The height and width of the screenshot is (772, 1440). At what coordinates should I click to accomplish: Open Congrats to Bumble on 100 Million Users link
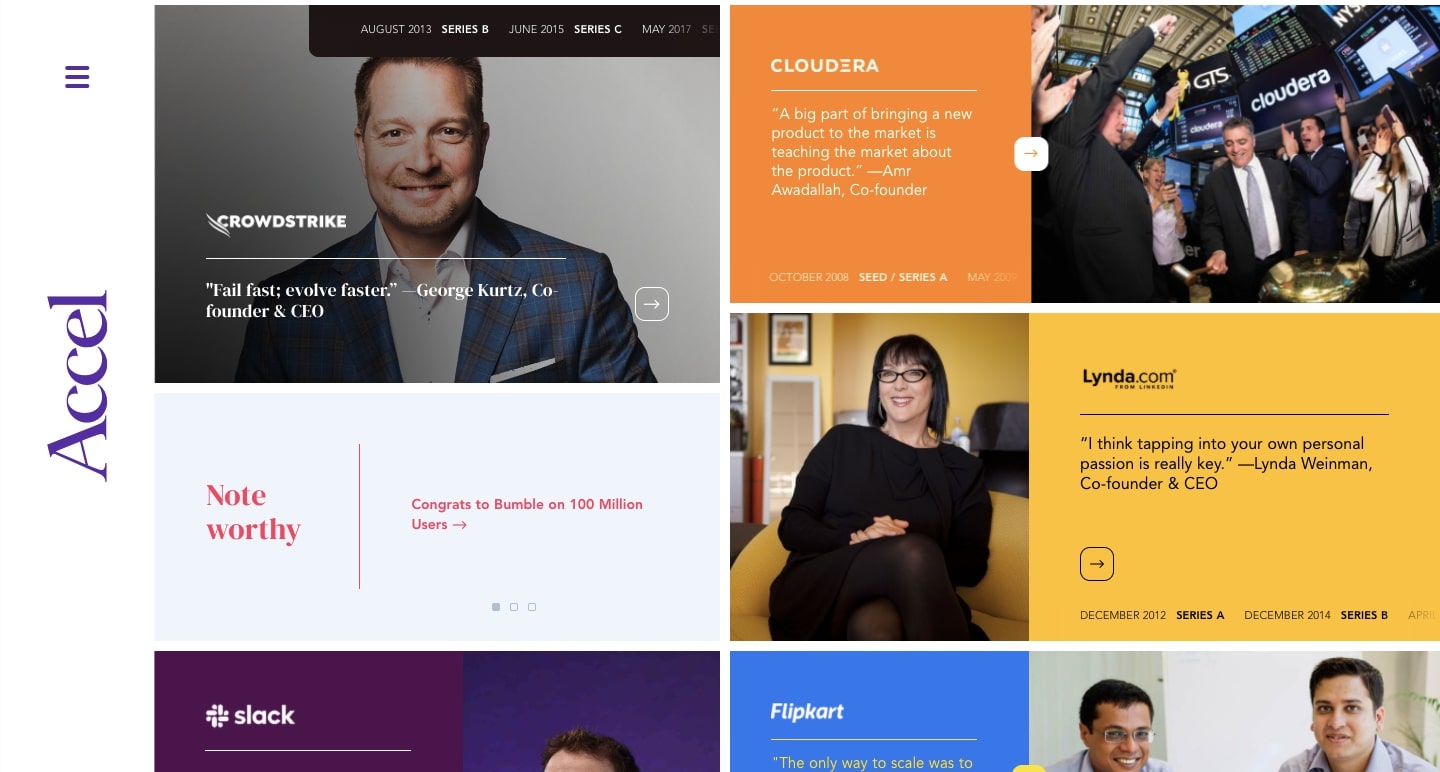tap(527, 514)
